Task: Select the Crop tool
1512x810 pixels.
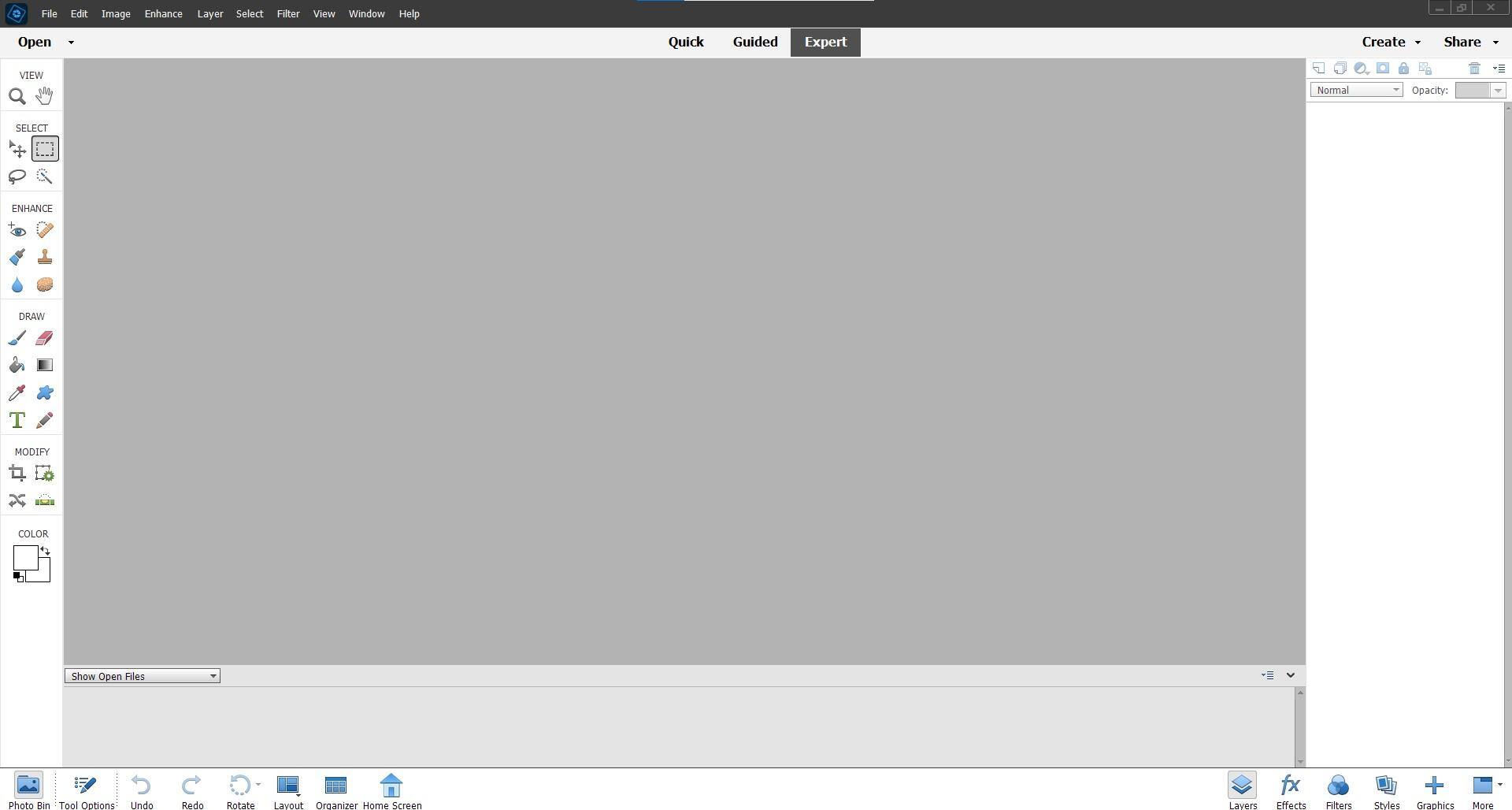Action: 17,474
